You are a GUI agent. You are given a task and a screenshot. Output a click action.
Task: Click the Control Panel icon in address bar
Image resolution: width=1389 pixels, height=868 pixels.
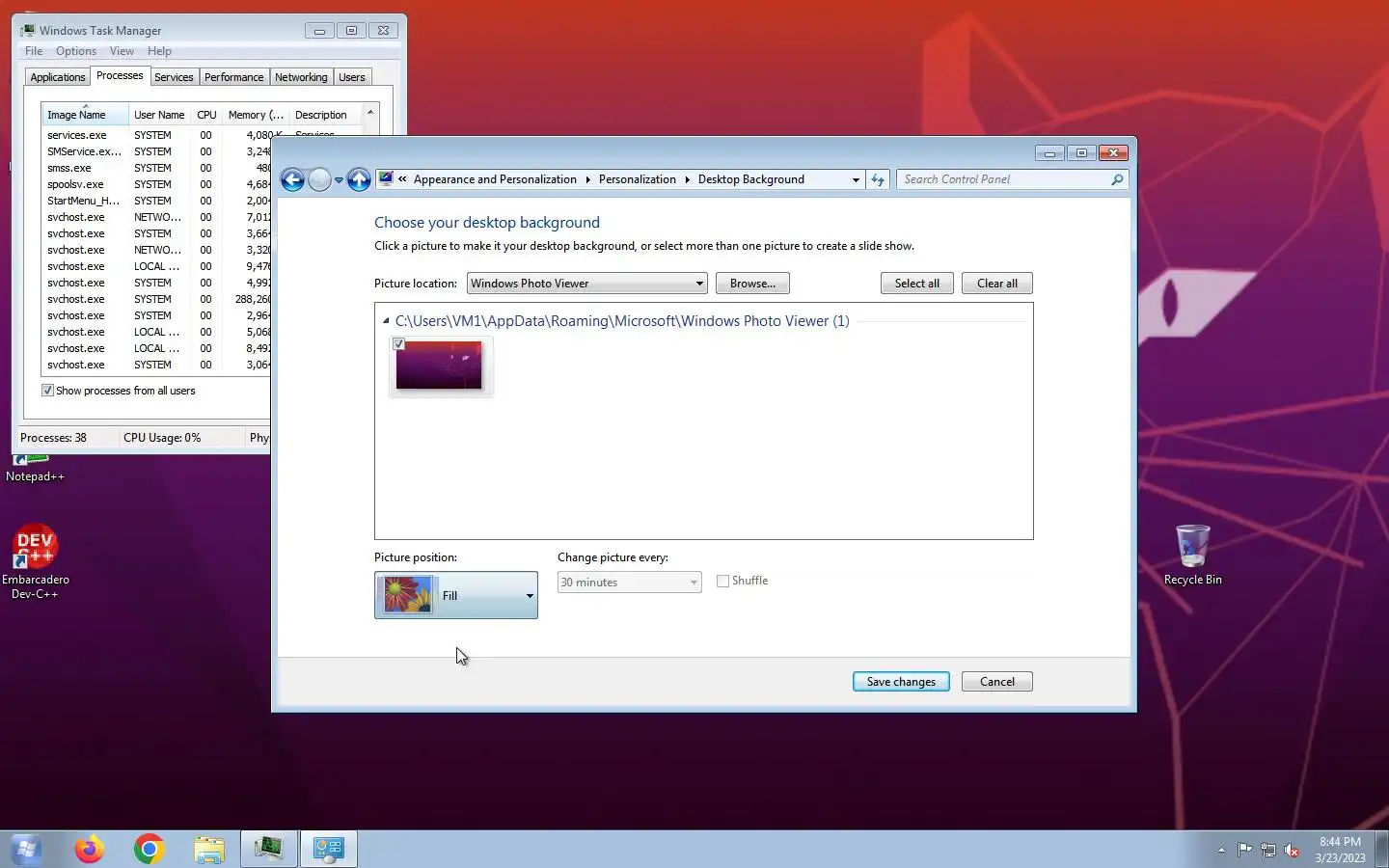[x=386, y=178]
